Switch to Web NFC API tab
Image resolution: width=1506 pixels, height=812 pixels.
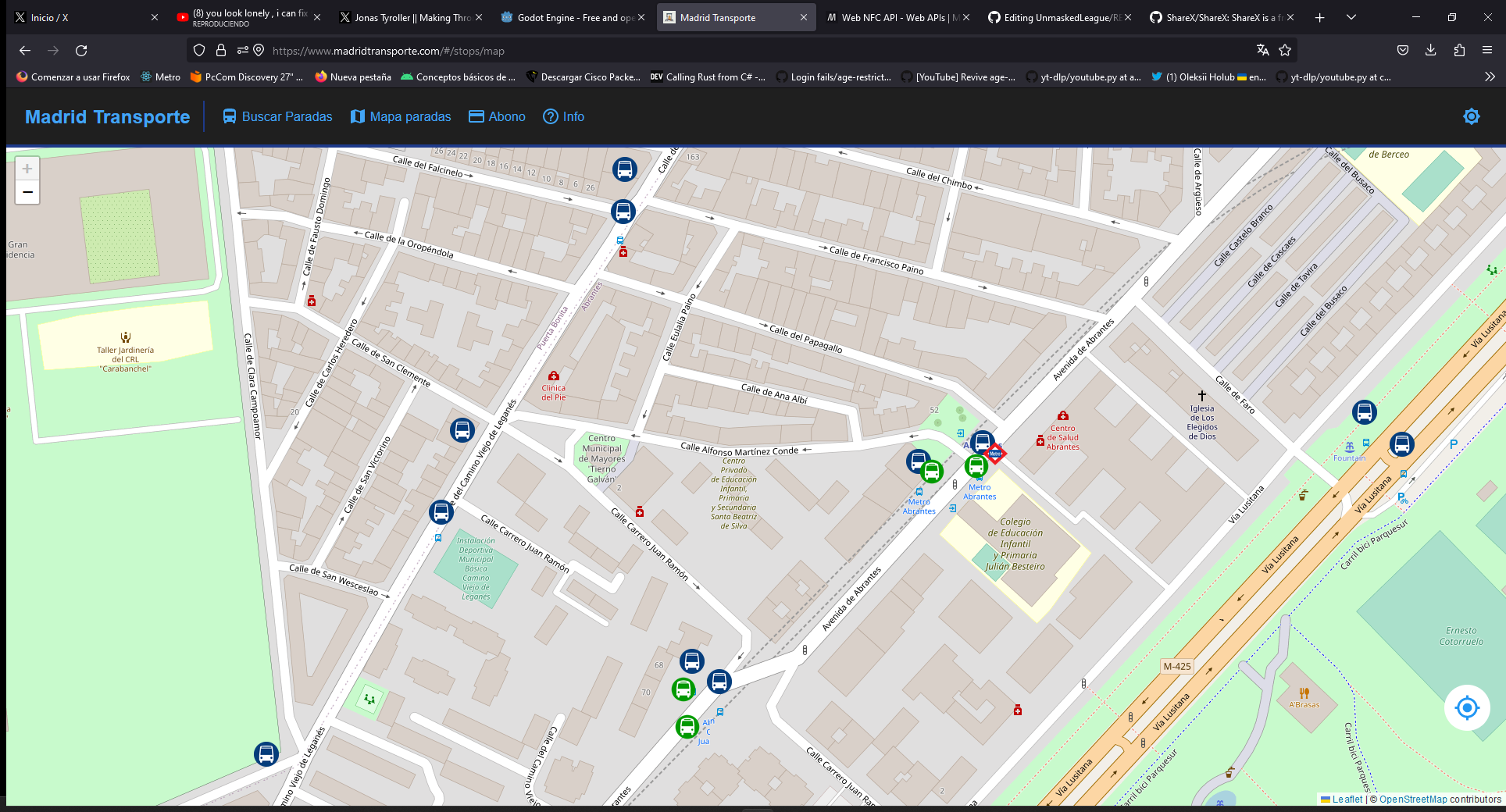point(898,17)
